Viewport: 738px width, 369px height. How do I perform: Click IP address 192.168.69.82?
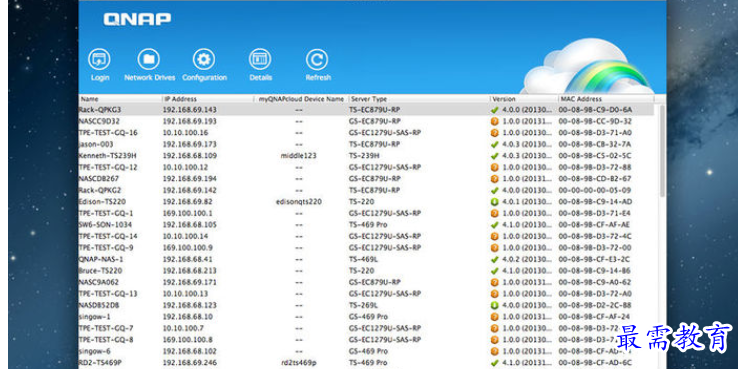tap(187, 202)
